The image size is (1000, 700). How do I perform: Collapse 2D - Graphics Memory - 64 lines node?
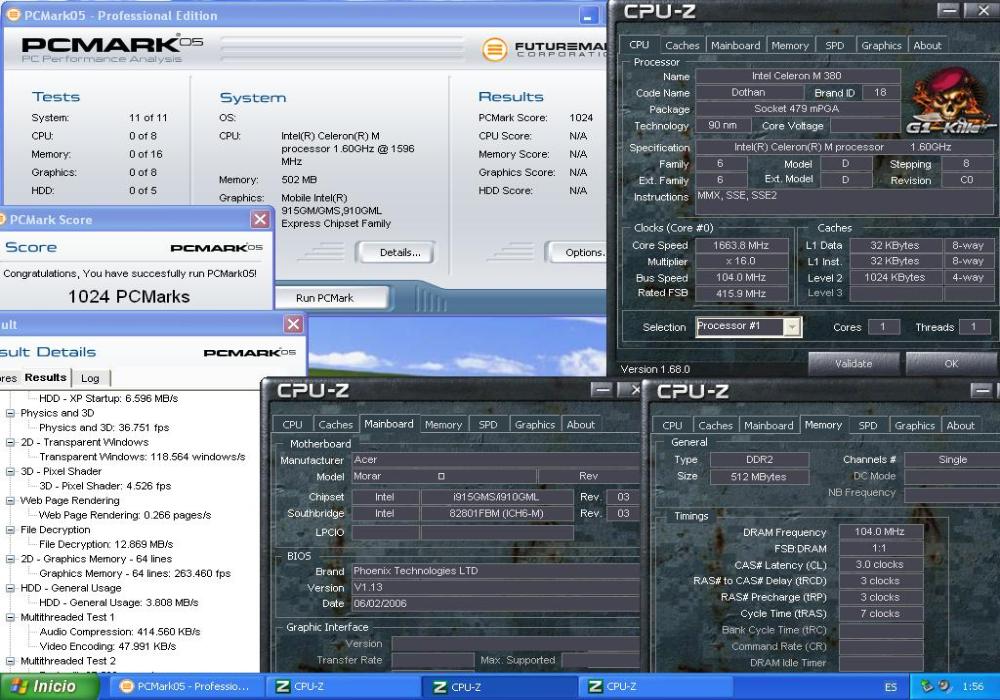10,559
